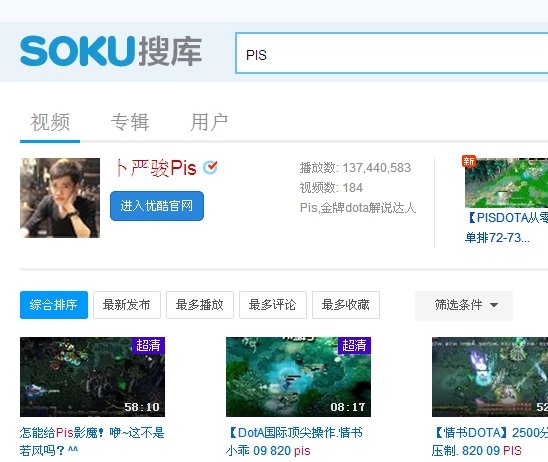
Task: Open the 58:10 video thumbnail
Action: click(92, 377)
